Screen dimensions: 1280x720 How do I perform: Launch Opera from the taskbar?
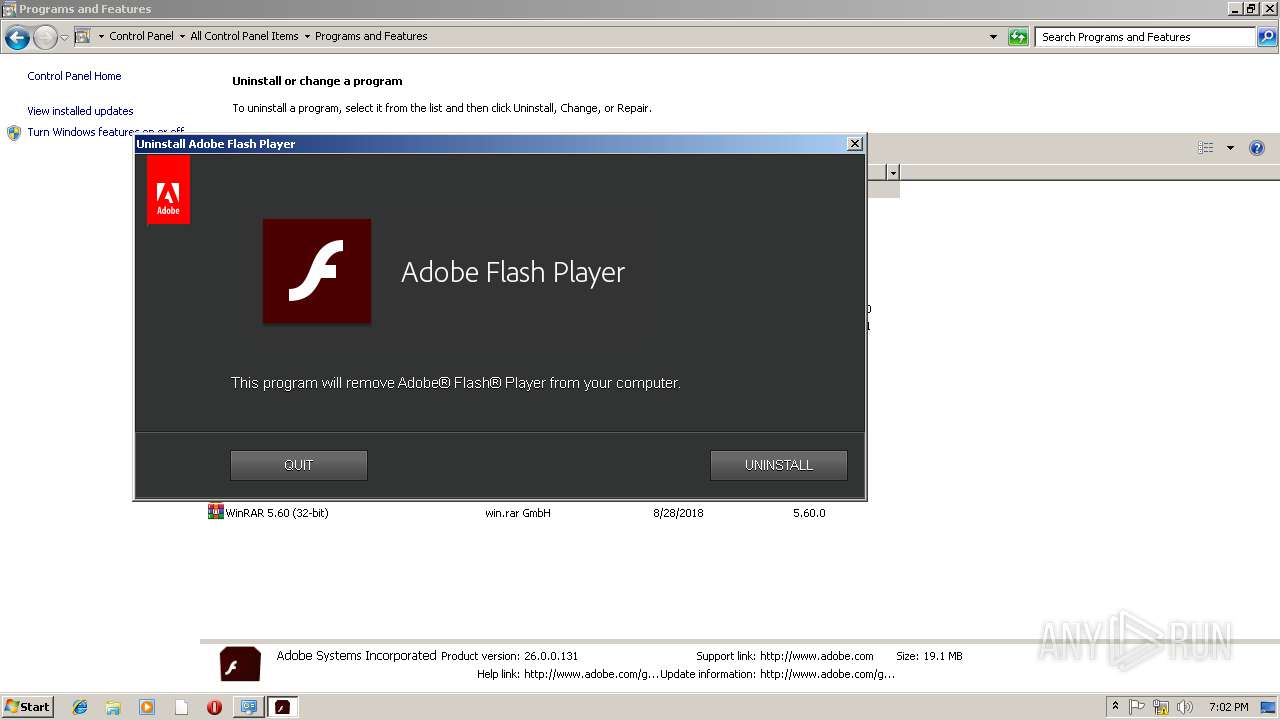click(214, 707)
